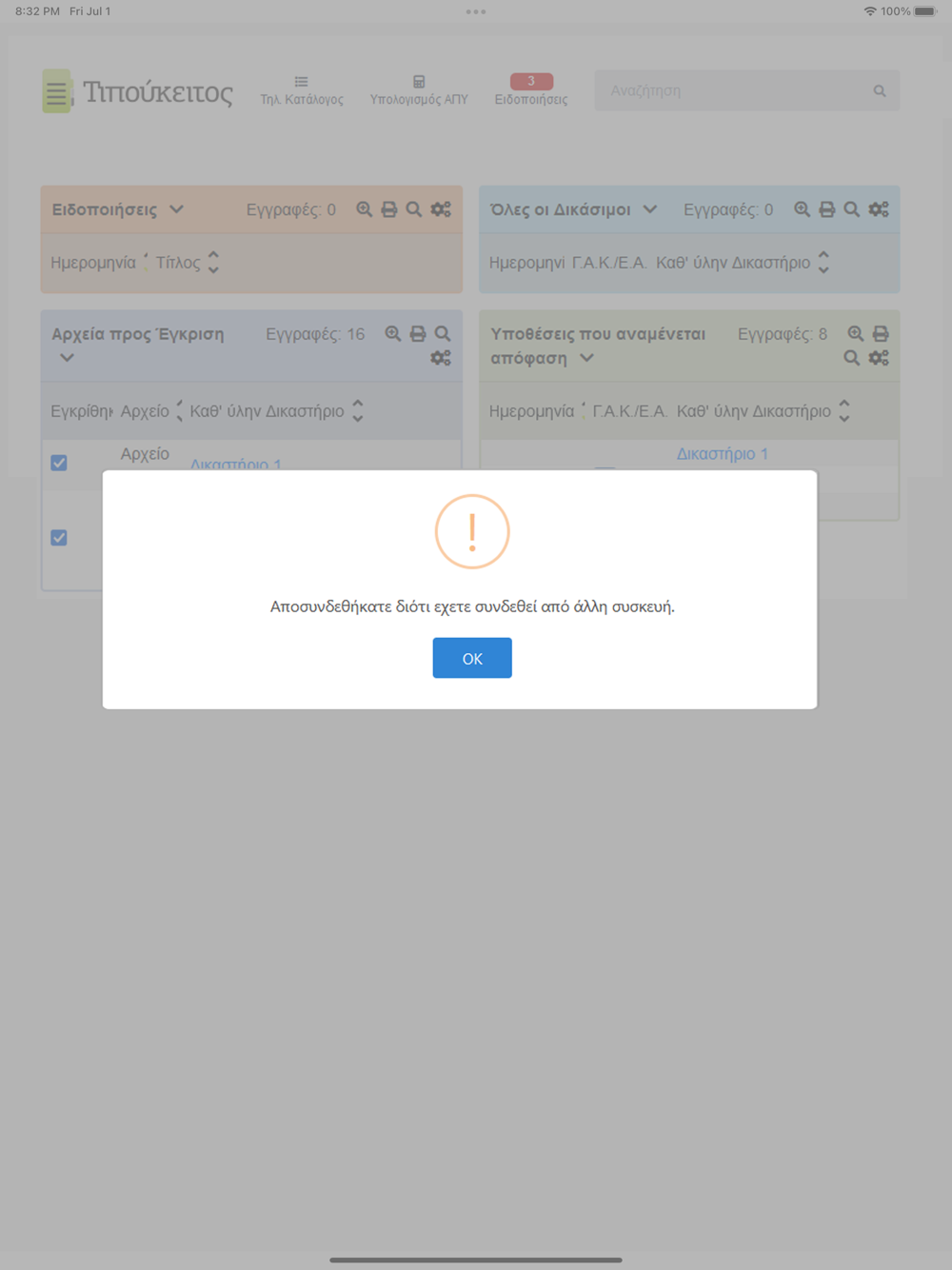
Task: Tap the battery indicator in status bar
Action: coord(925,11)
